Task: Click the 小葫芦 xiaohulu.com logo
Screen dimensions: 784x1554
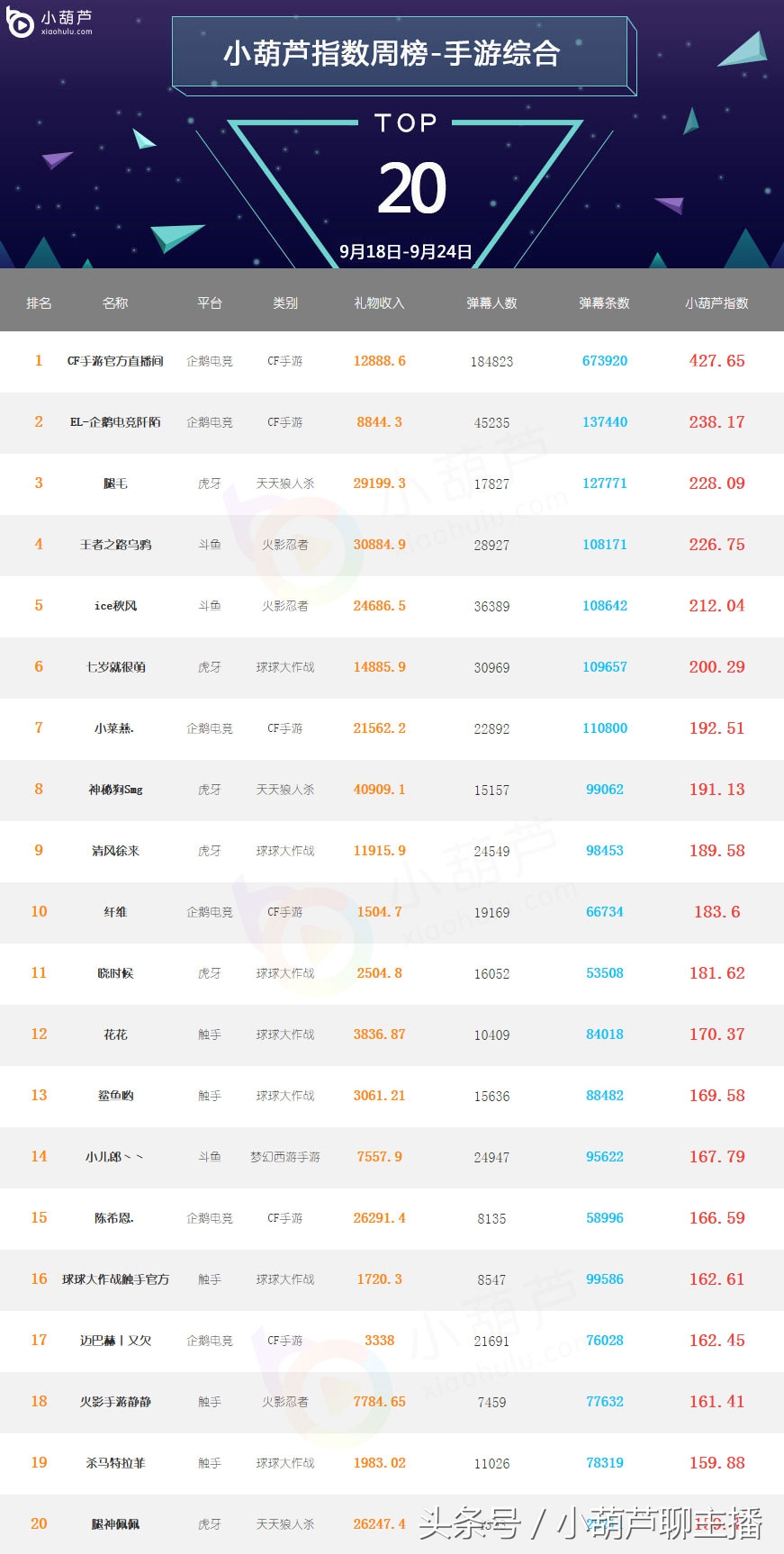Action: [50, 23]
